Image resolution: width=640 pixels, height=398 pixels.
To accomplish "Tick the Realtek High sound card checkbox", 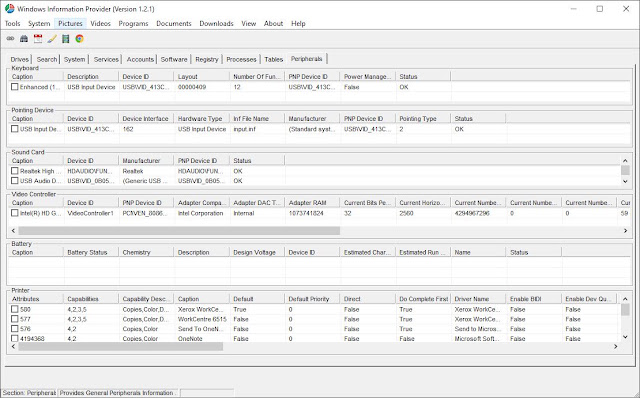I will 15,171.
